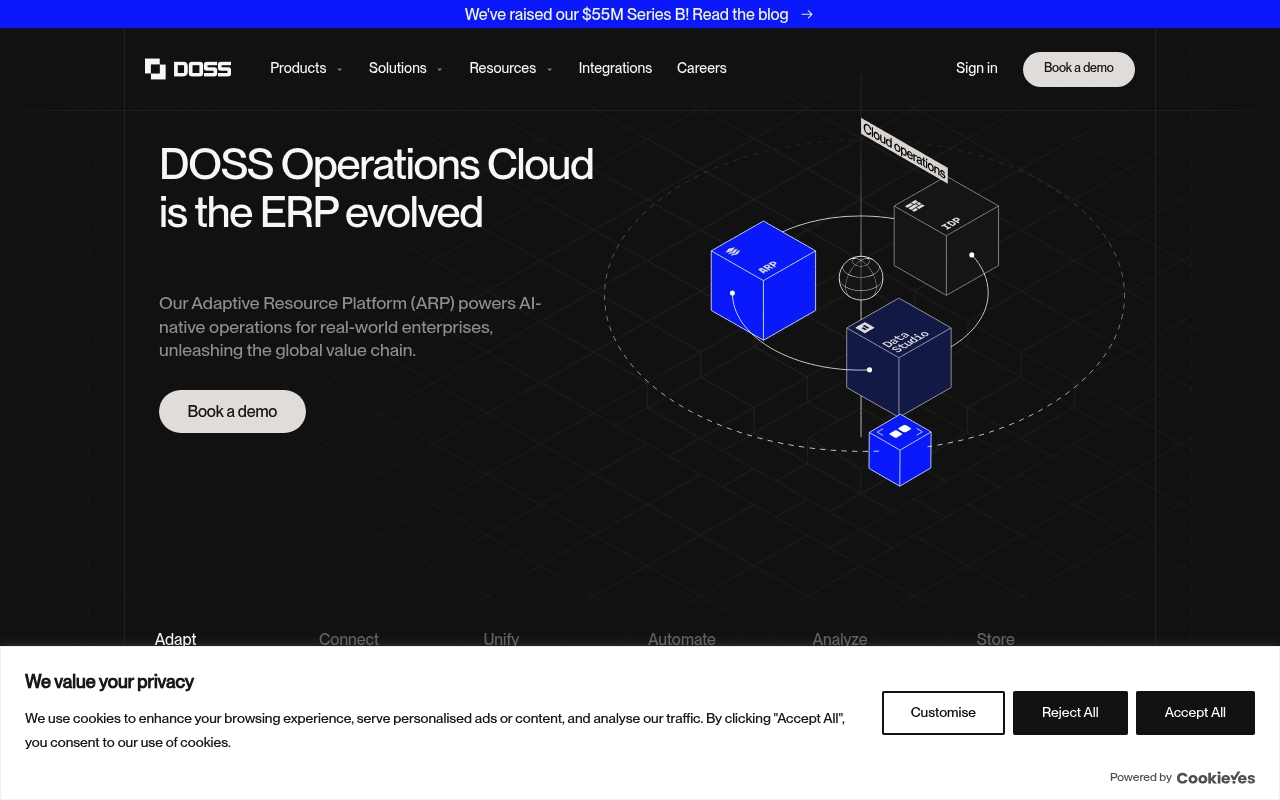This screenshot has height=800, width=1280.
Task: Click Sign in link
Action: (x=977, y=68)
